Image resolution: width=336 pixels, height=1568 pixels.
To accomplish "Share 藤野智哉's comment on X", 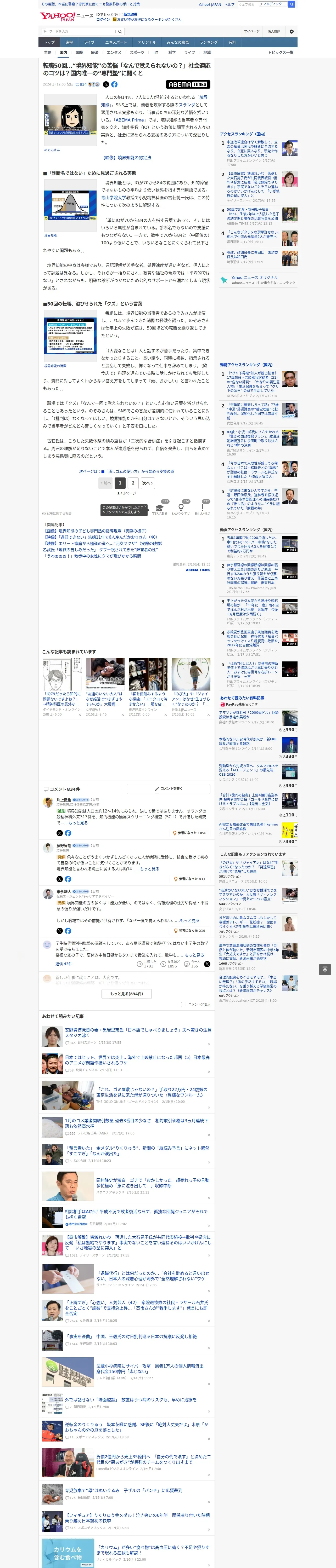I will [59, 879].
